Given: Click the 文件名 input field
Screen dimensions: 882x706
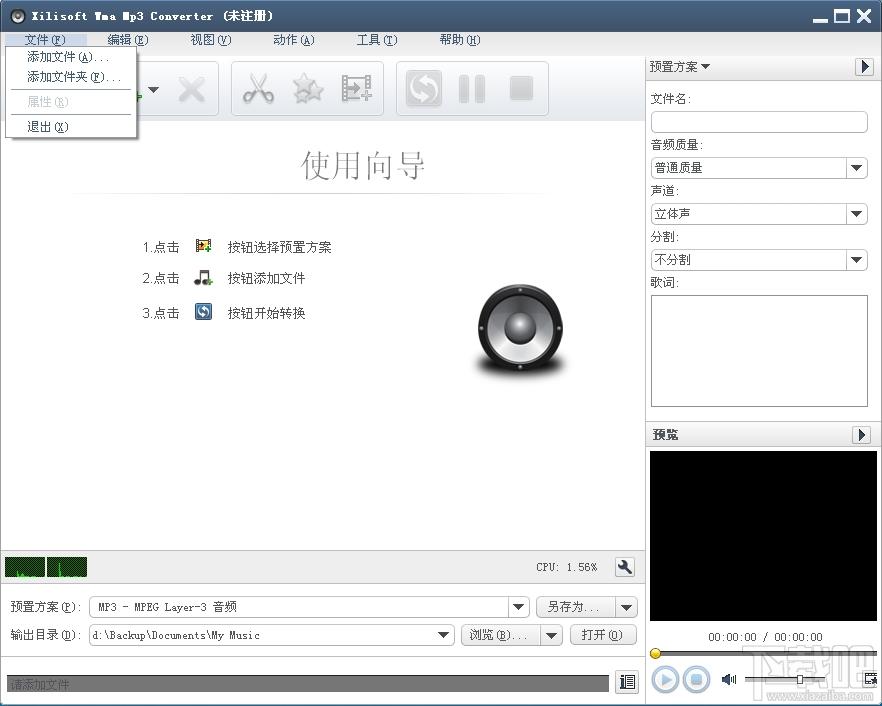Looking at the screenshot, I should coord(759,122).
